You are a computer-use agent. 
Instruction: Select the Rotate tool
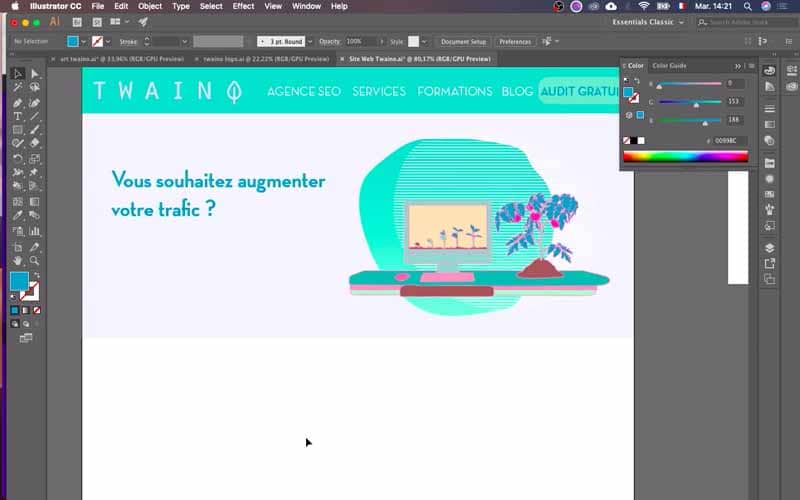tap(17, 159)
